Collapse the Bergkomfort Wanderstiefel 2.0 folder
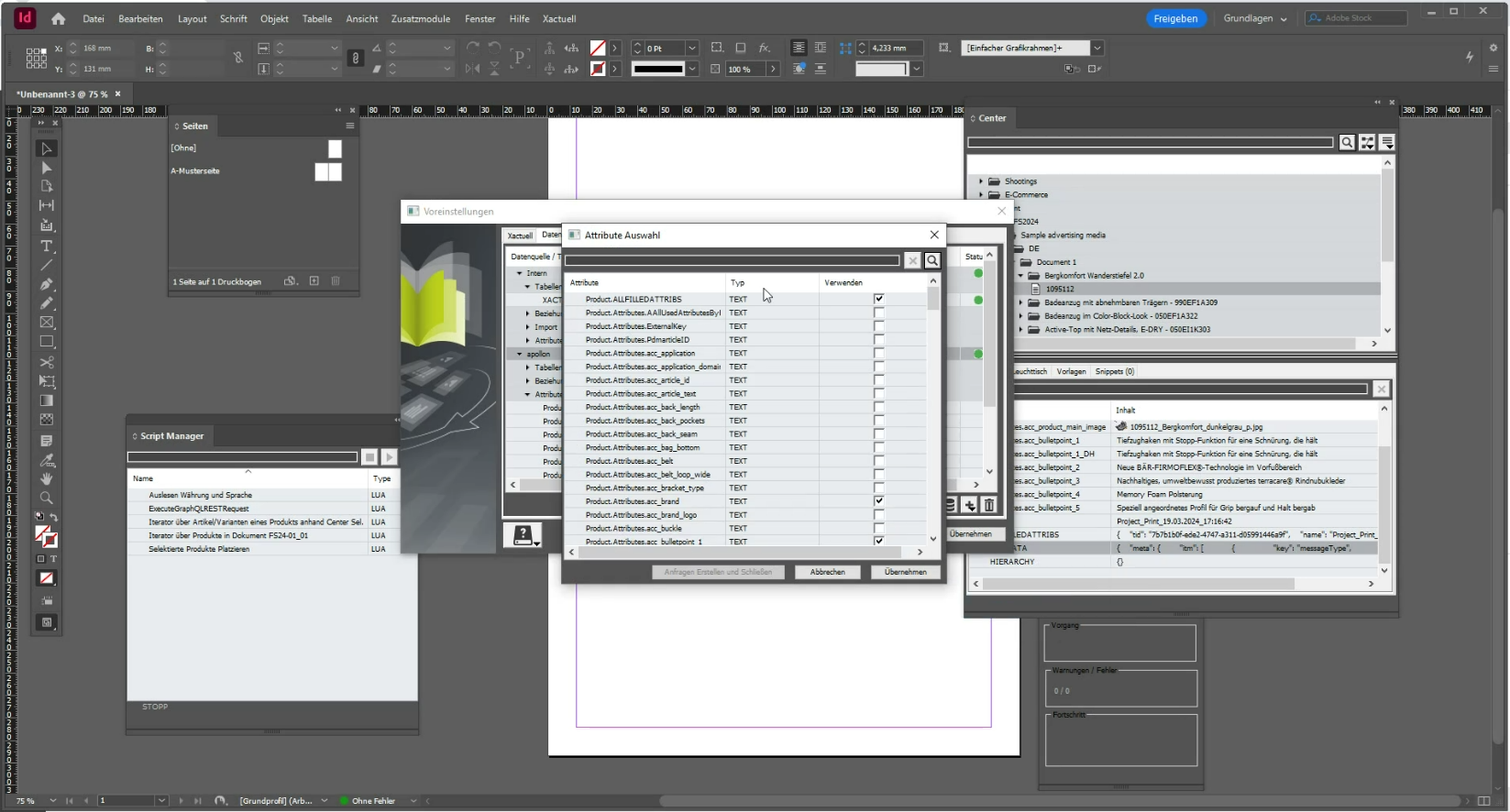This screenshot has width=1510, height=812. pyautogui.click(x=1020, y=276)
